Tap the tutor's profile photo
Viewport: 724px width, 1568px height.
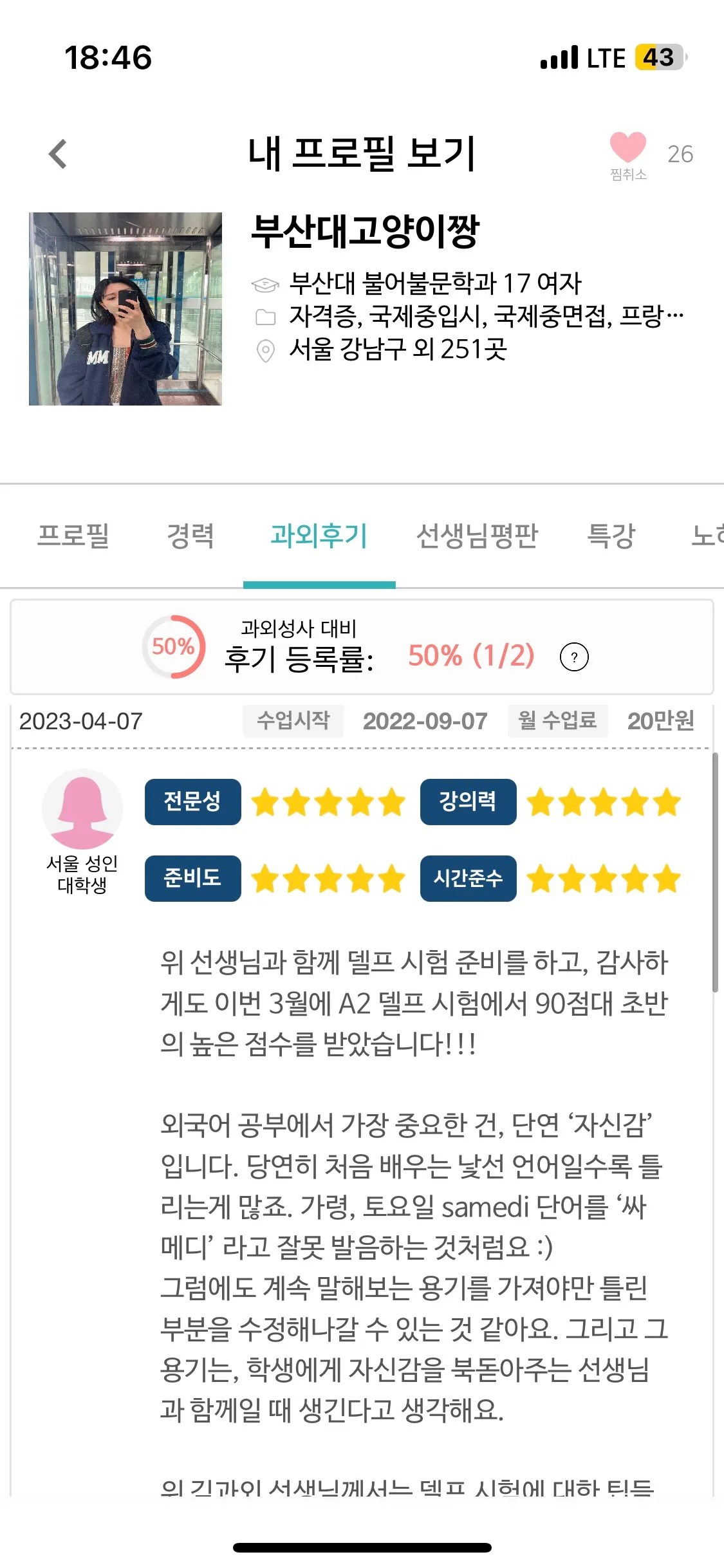point(126,309)
